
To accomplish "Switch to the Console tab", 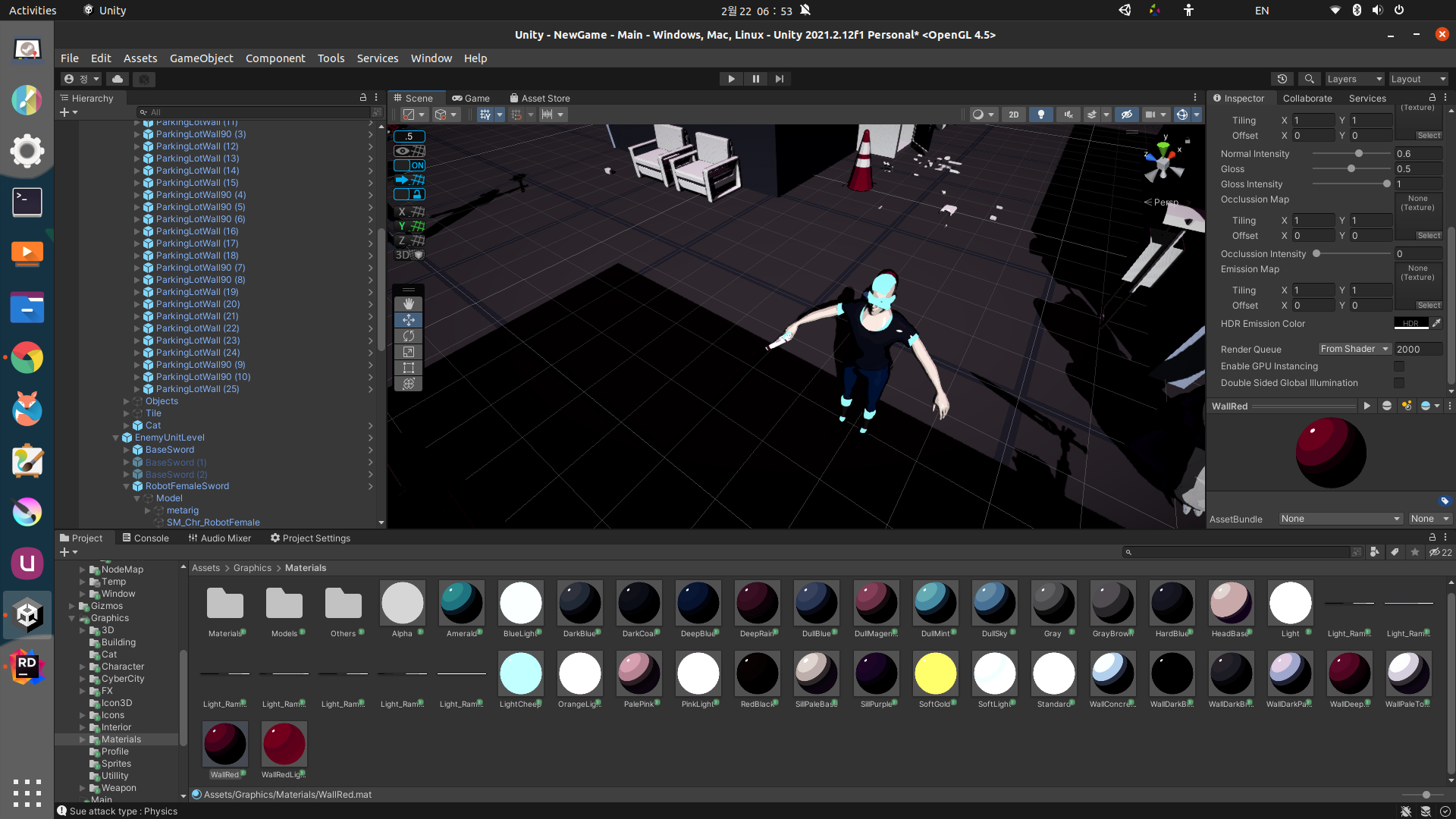I will 146,538.
